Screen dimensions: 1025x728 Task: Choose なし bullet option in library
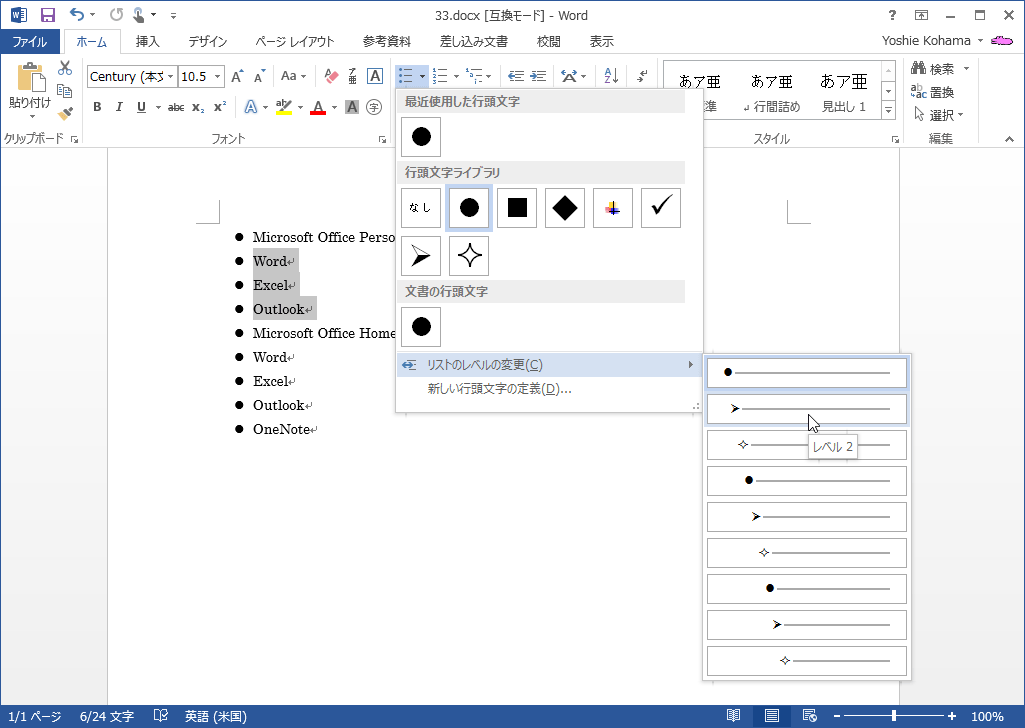click(420, 208)
